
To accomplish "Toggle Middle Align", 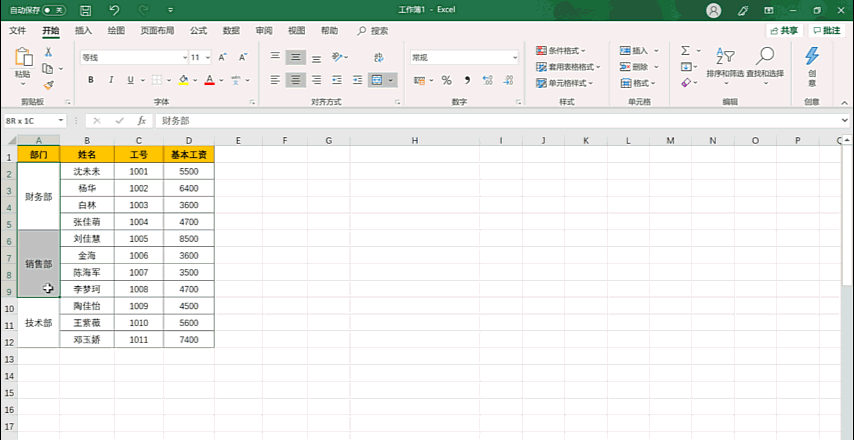I will 296,57.
